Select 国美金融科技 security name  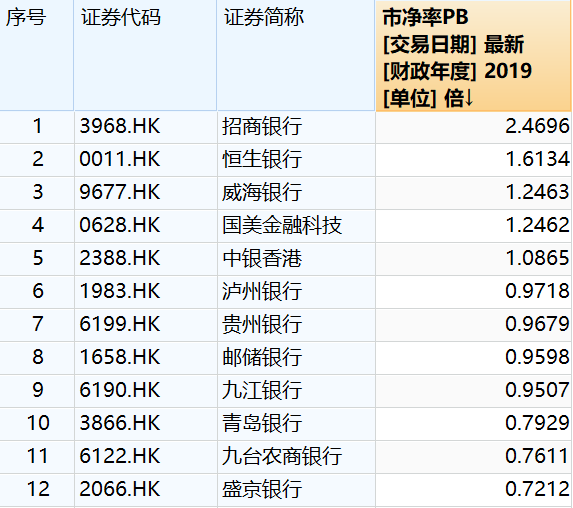click(282, 225)
